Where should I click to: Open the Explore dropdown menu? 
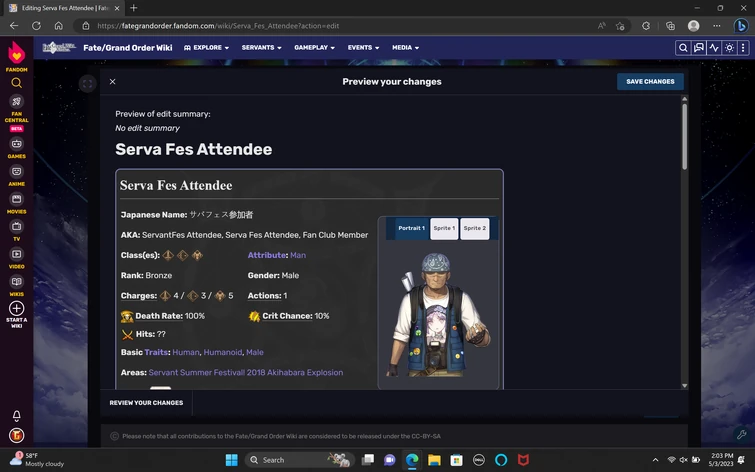click(206, 48)
